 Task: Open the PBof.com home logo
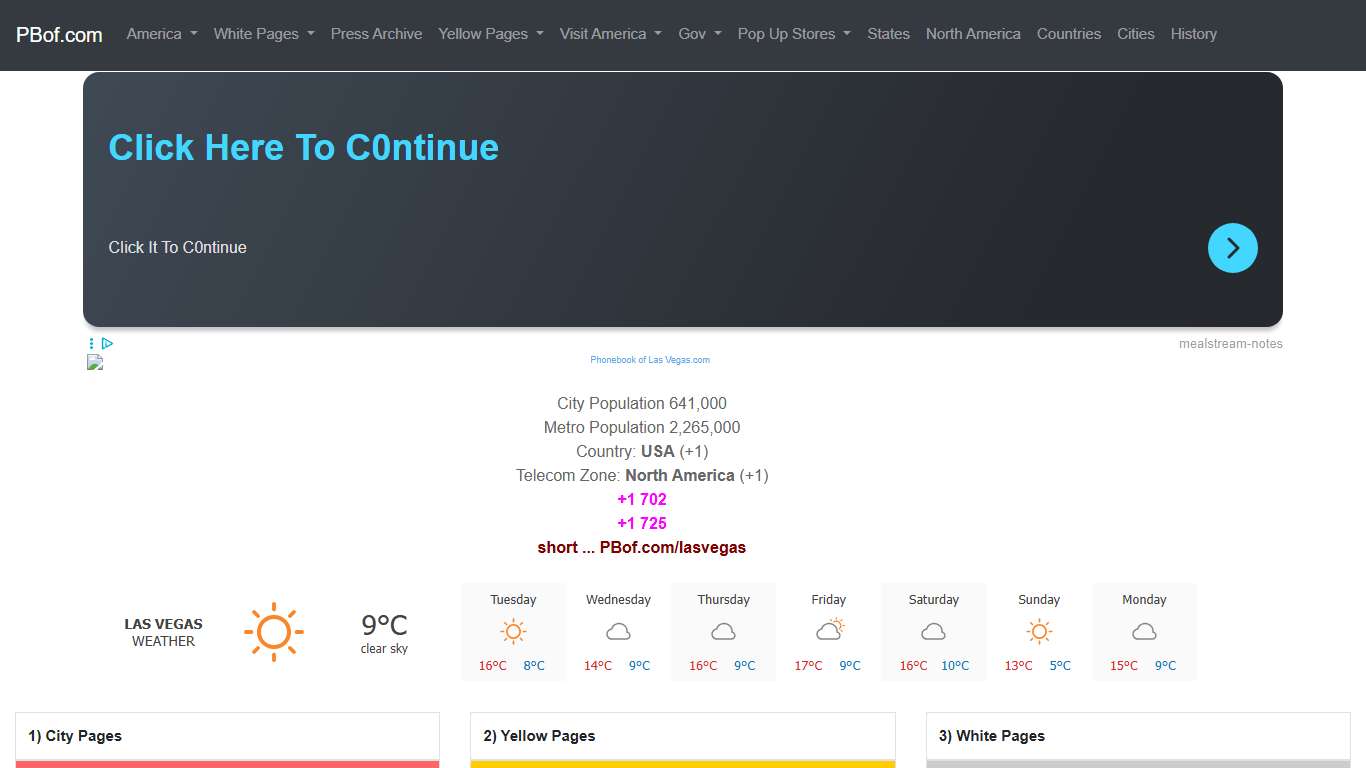point(59,35)
